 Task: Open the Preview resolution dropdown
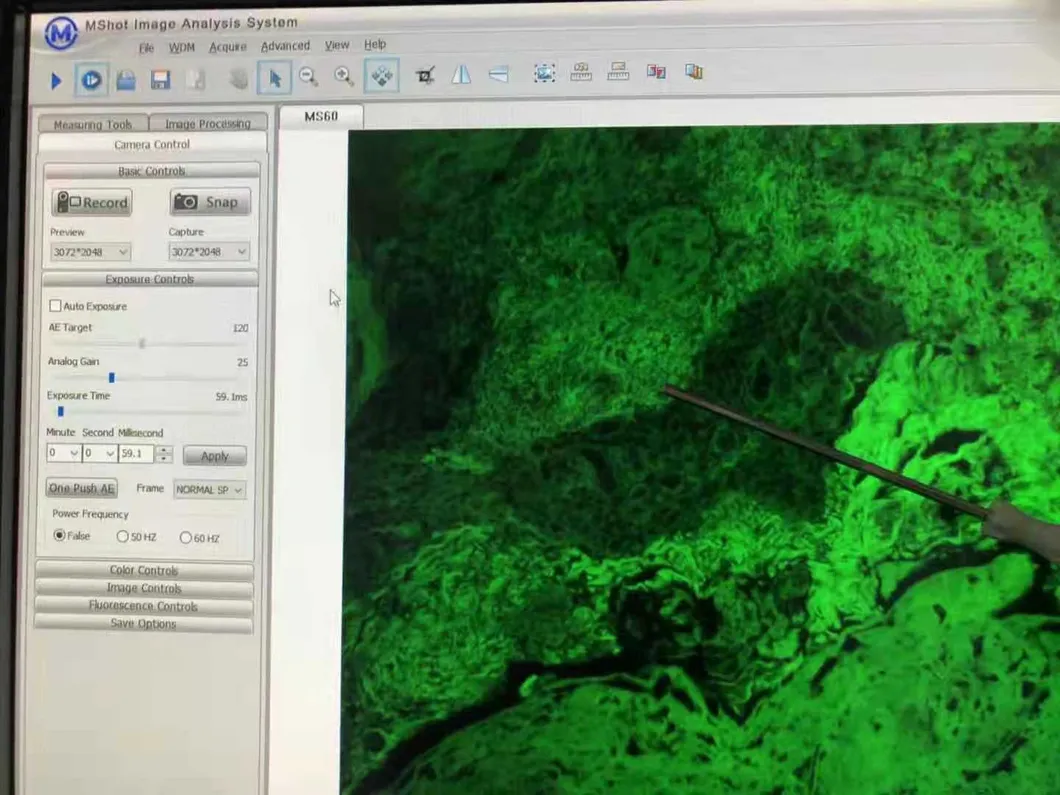coord(90,252)
